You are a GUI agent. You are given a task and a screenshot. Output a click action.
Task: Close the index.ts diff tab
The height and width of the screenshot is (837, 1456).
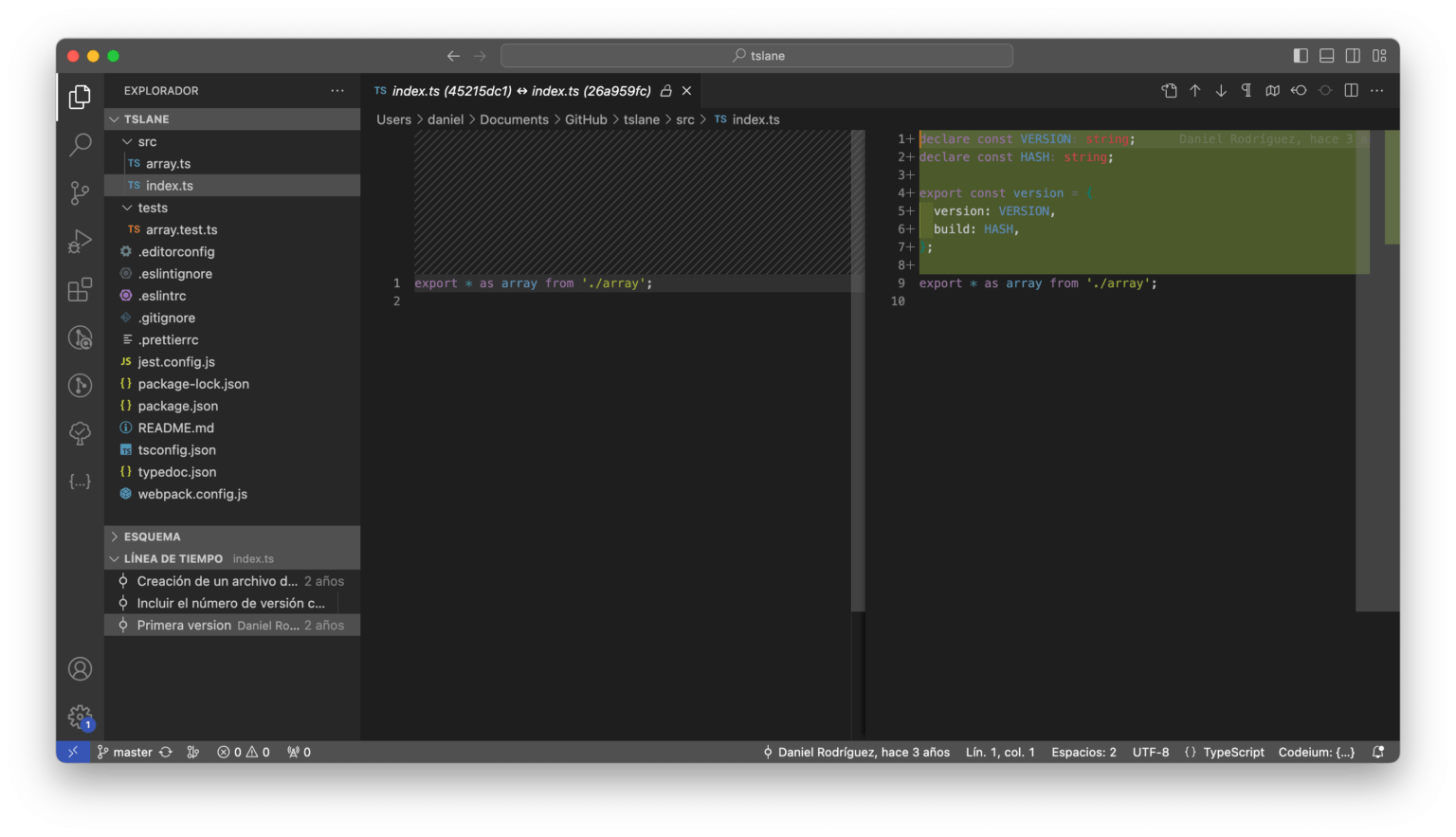click(x=686, y=91)
